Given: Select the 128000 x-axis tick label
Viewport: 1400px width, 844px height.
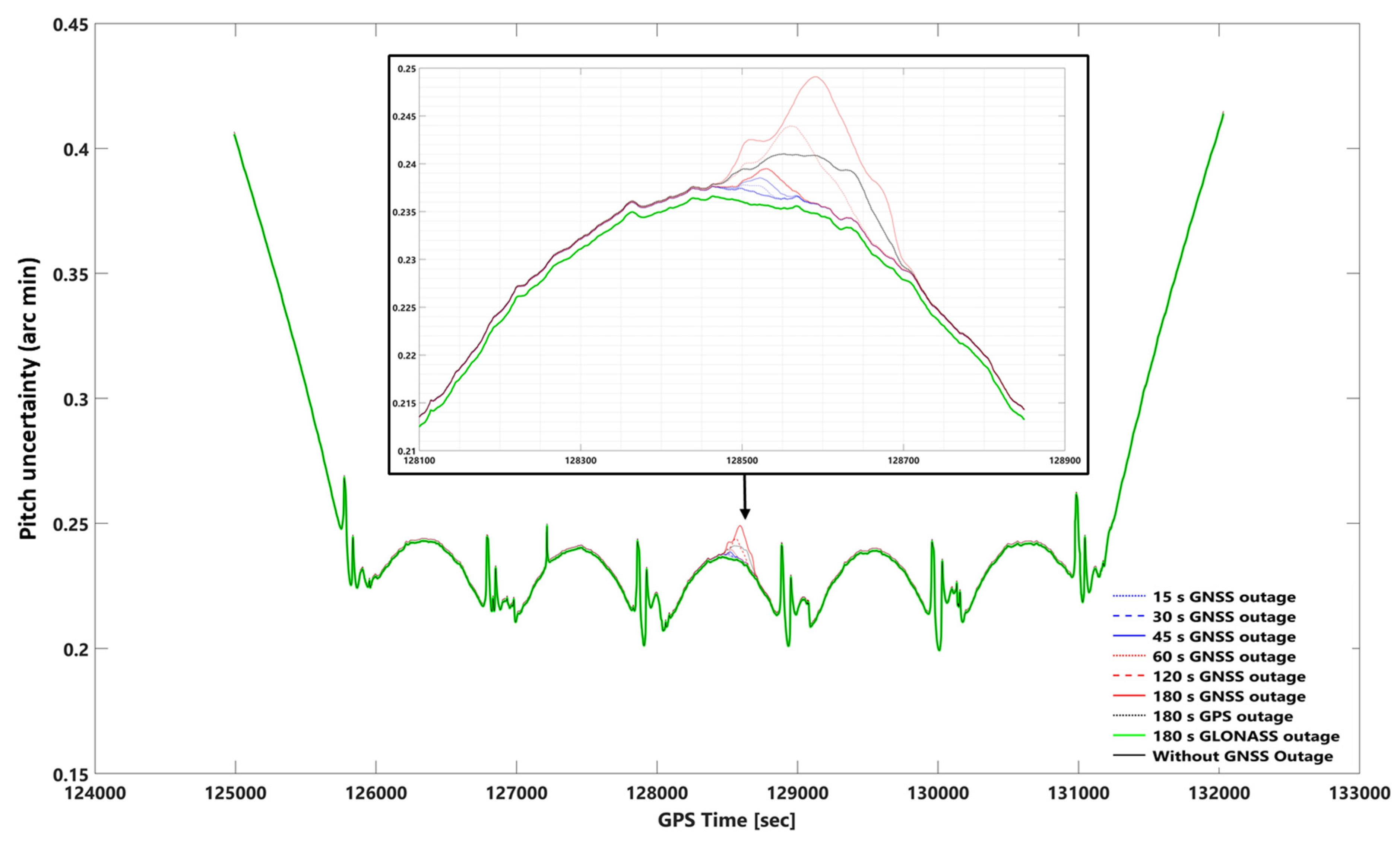Looking at the screenshot, I should (657, 793).
